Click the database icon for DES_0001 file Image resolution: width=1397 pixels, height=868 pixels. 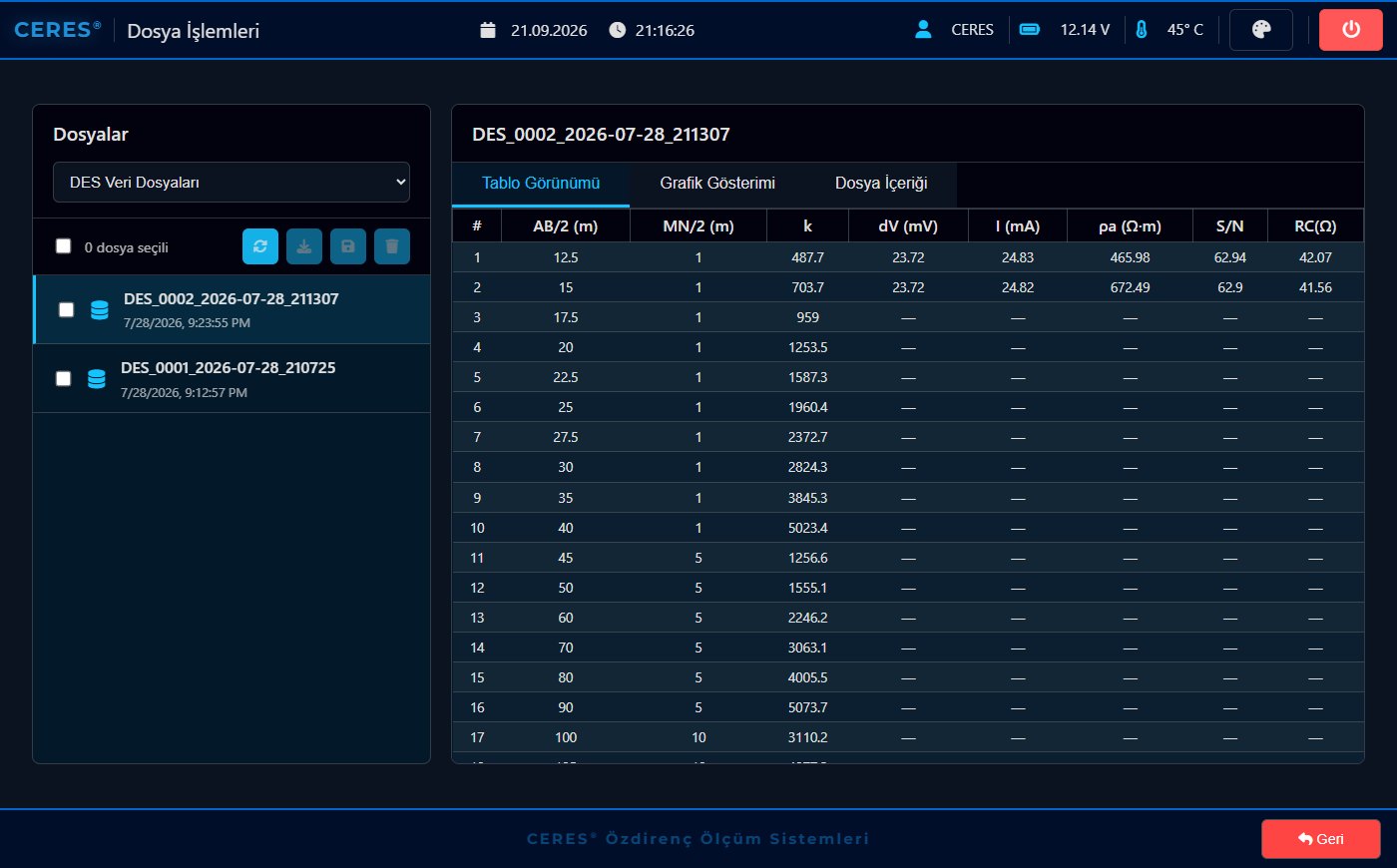[97, 379]
